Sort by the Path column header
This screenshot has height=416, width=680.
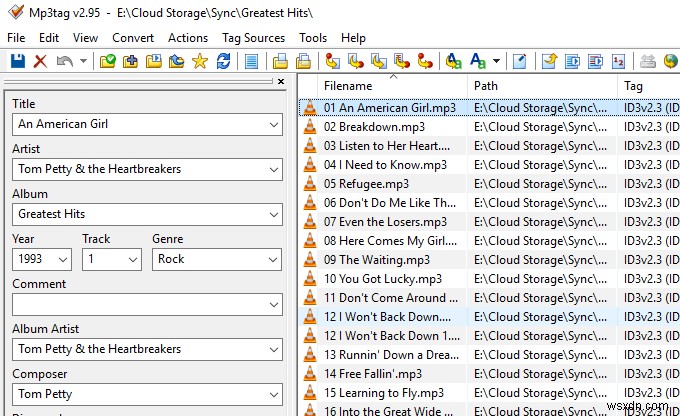[486, 86]
